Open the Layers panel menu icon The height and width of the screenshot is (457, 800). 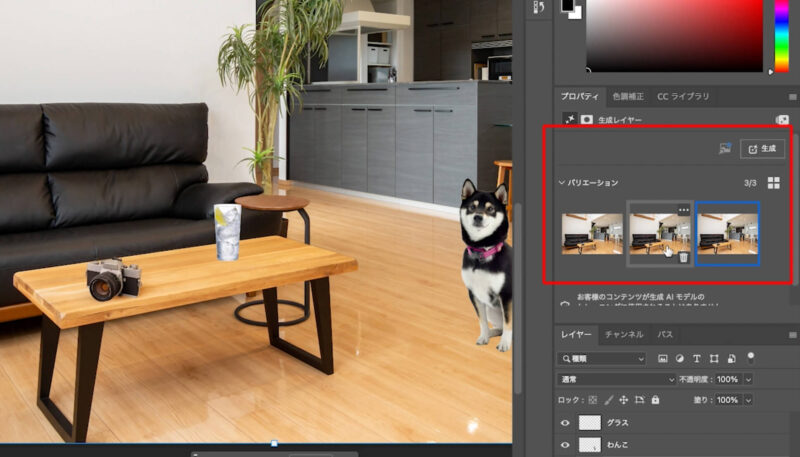[792, 335]
